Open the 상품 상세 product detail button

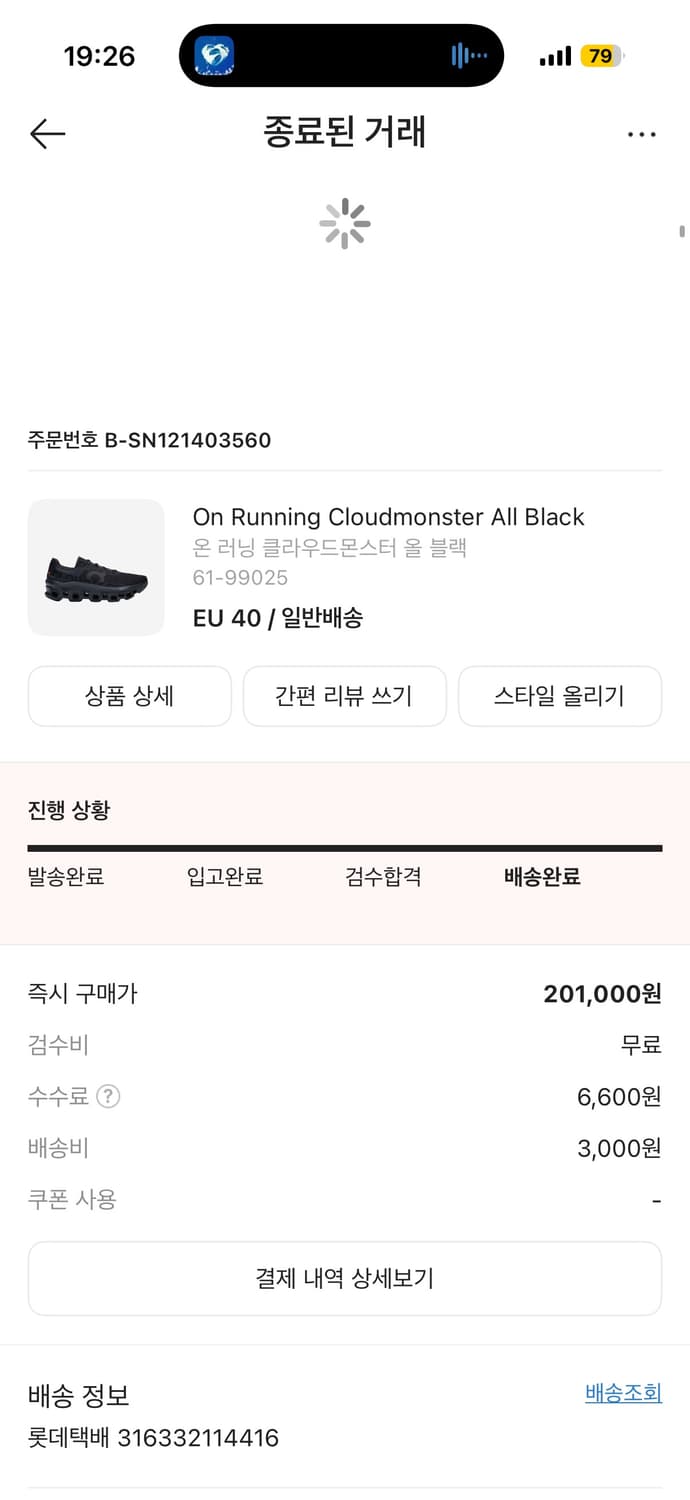(x=130, y=696)
